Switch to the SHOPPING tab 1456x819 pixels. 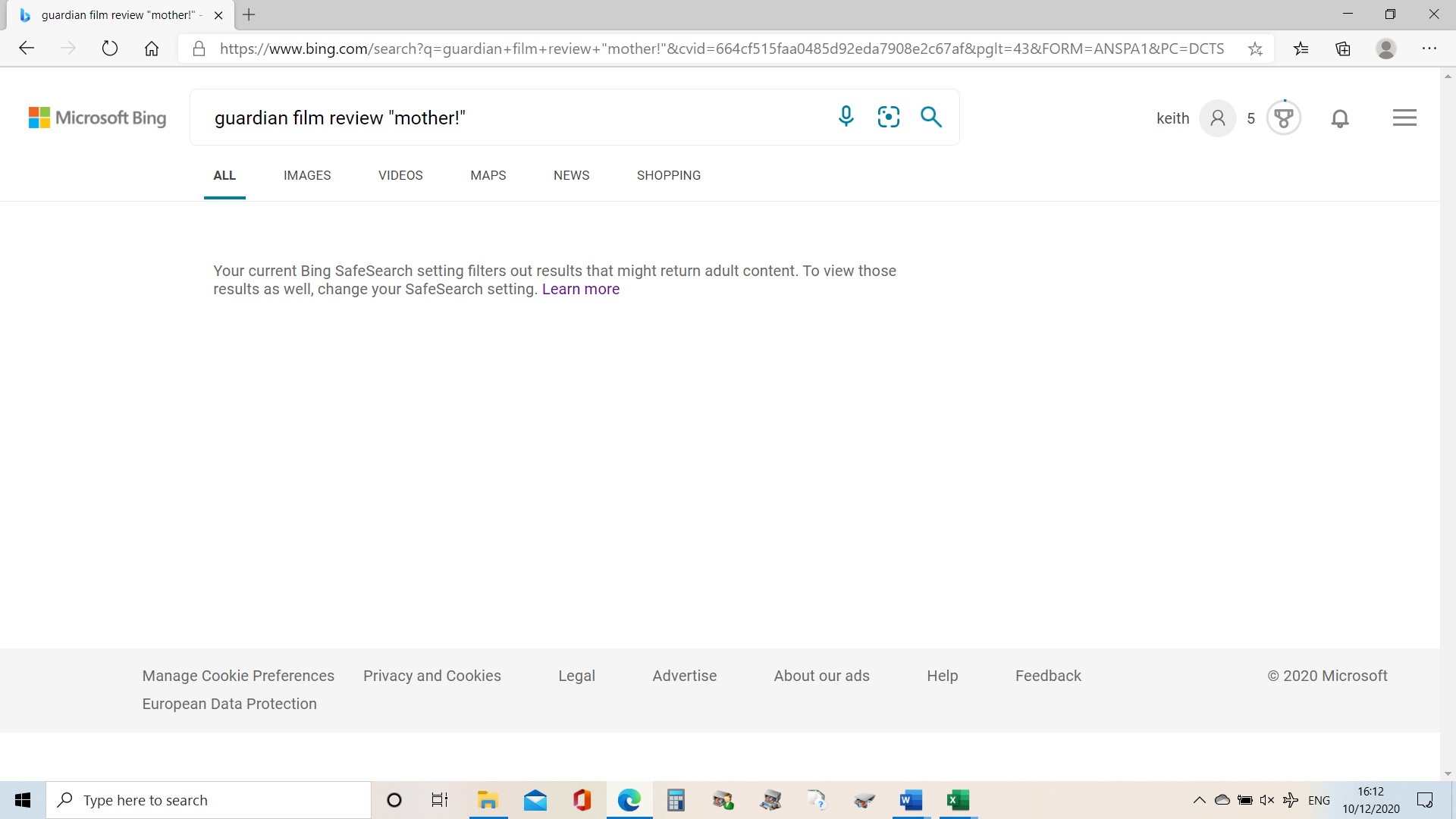point(669,175)
